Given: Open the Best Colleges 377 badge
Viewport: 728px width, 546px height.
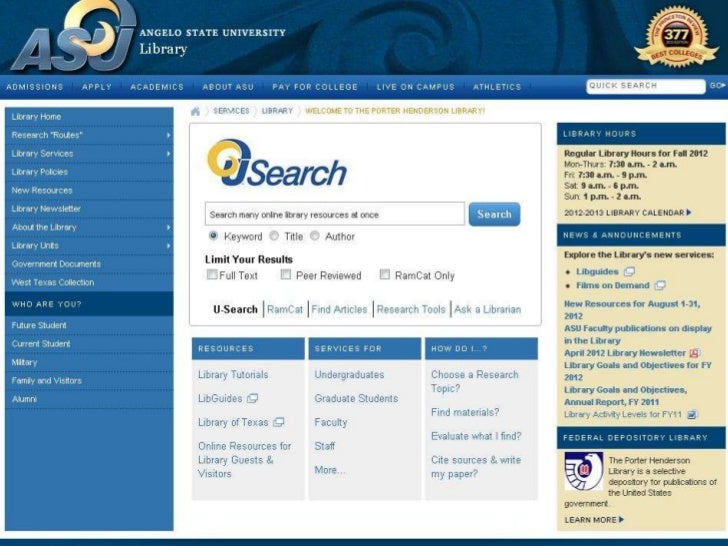Looking at the screenshot, I should coord(676,37).
